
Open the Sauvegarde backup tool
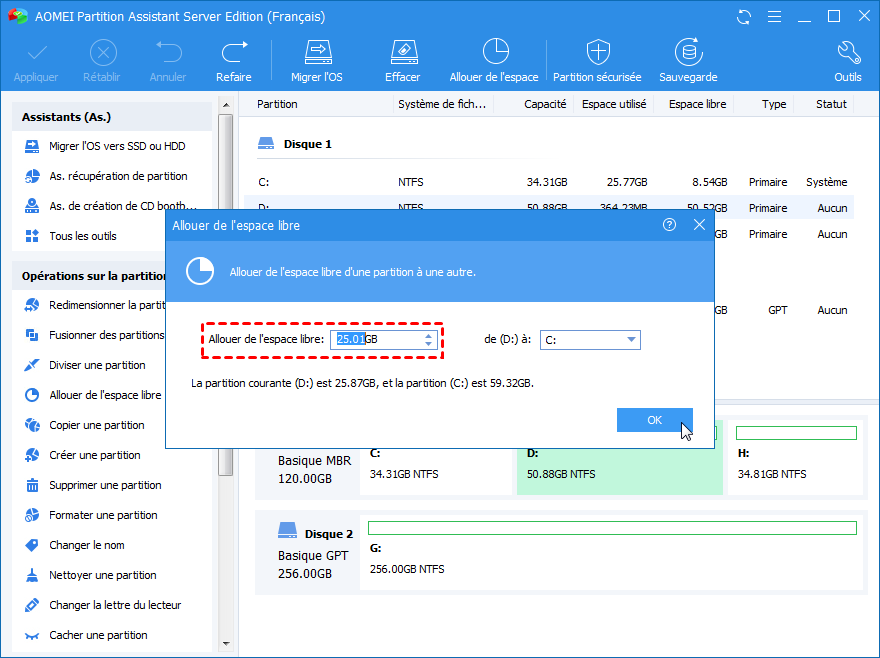click(x=688, y=61)
